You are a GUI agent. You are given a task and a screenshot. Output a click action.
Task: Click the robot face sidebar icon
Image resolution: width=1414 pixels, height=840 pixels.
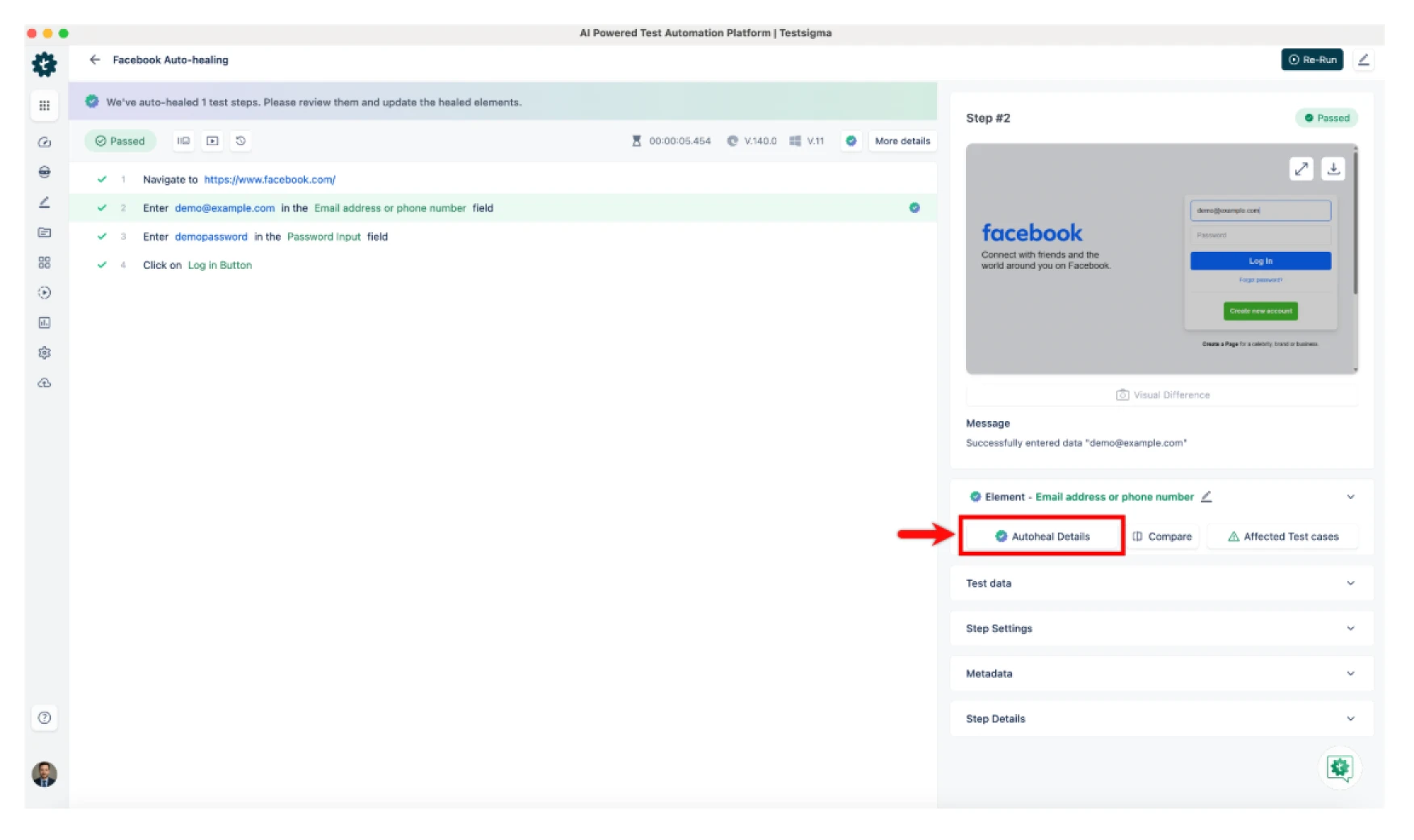coord(44,172)
